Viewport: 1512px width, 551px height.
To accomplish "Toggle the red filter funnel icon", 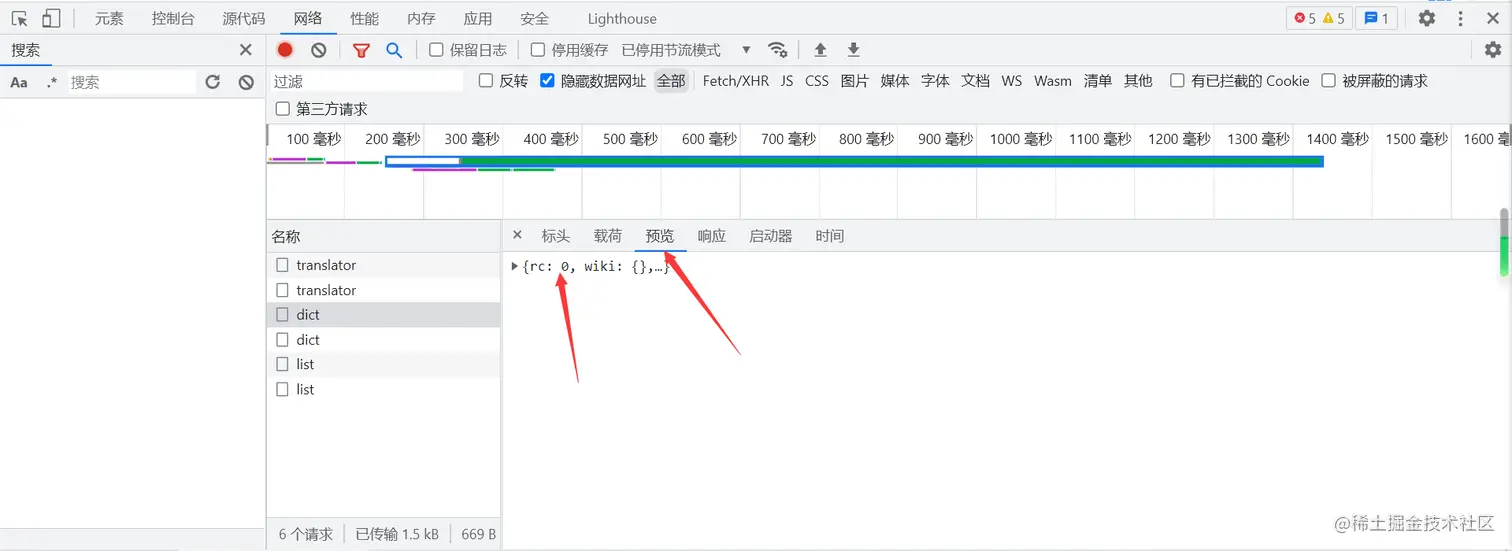I will click(x=361, y=50).
